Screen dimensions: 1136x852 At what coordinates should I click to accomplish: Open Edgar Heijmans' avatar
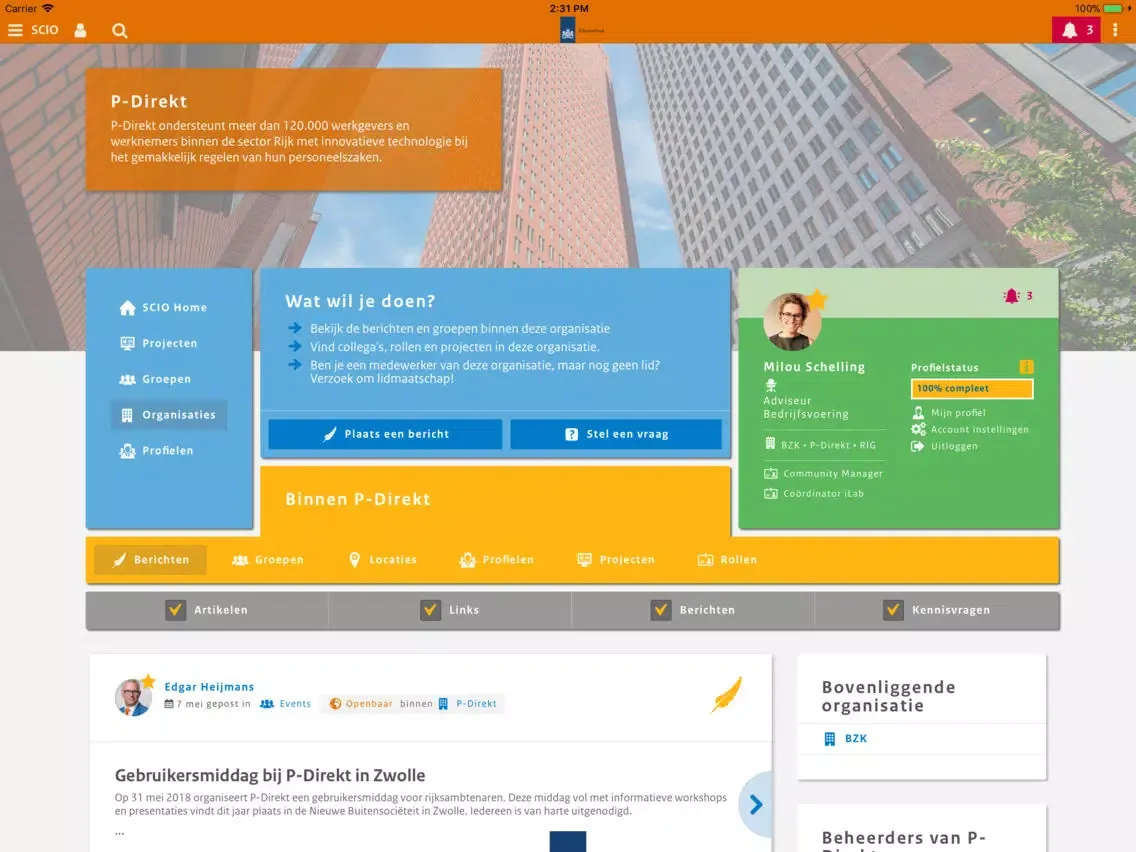(x=133, y=697)
